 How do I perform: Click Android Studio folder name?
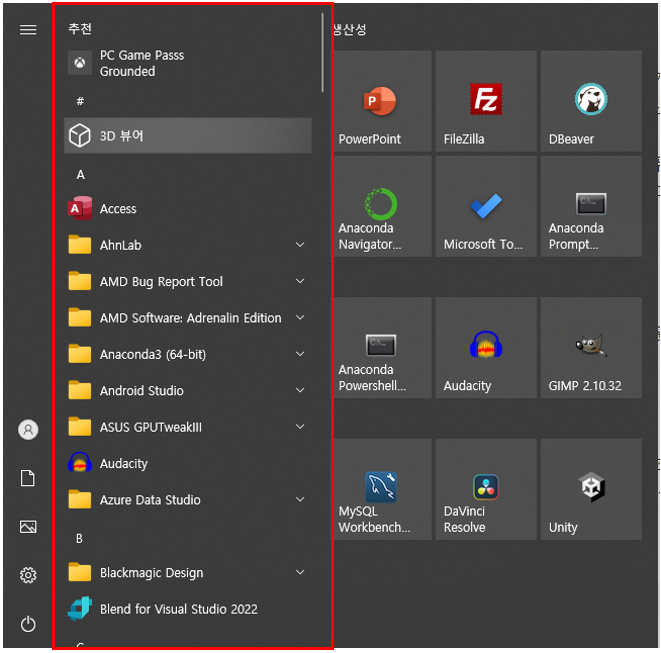pyautogui.click(x=142, y=390)
